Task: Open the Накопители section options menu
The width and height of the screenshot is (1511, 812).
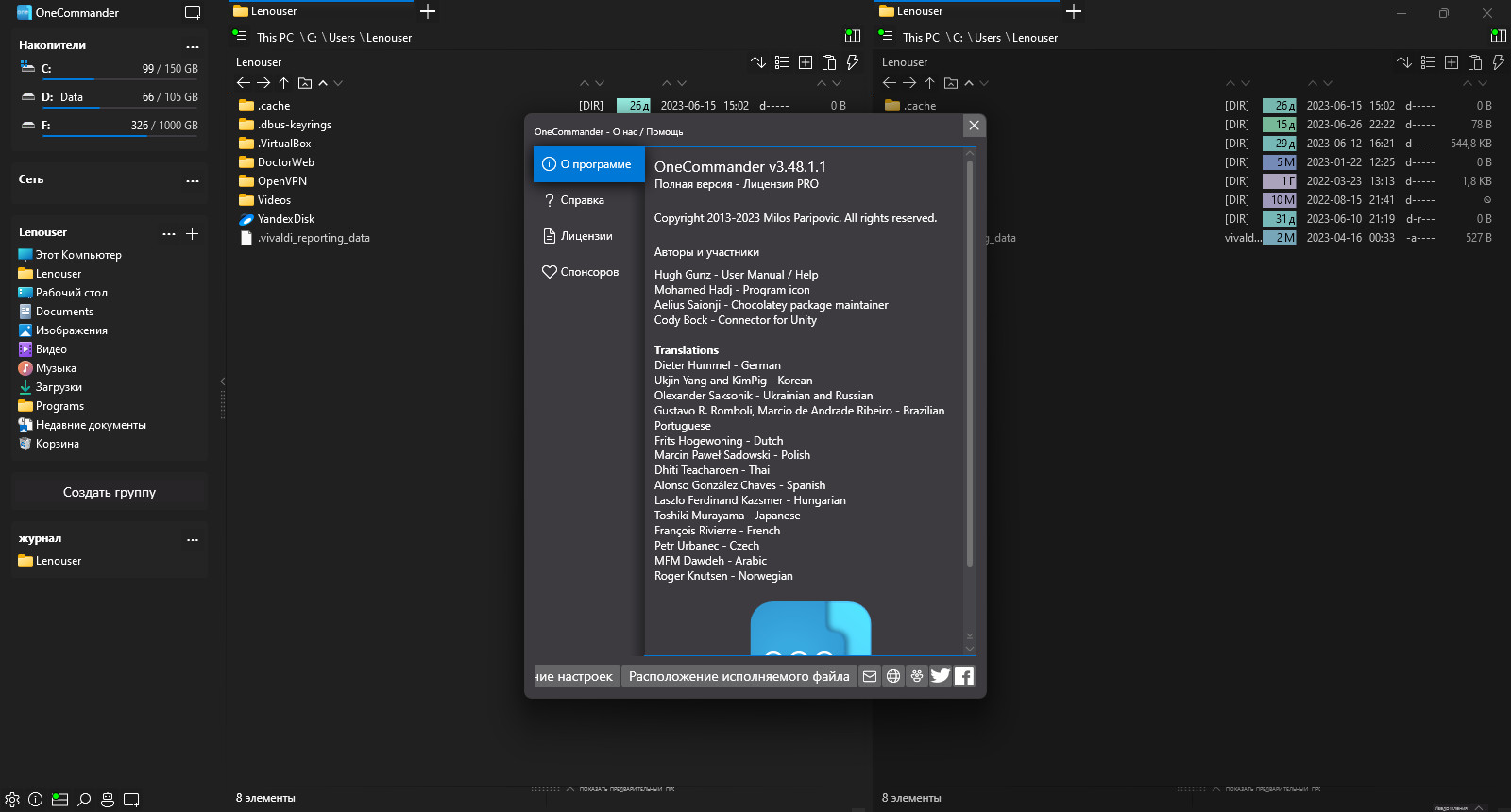Action: tap(193, 46)
